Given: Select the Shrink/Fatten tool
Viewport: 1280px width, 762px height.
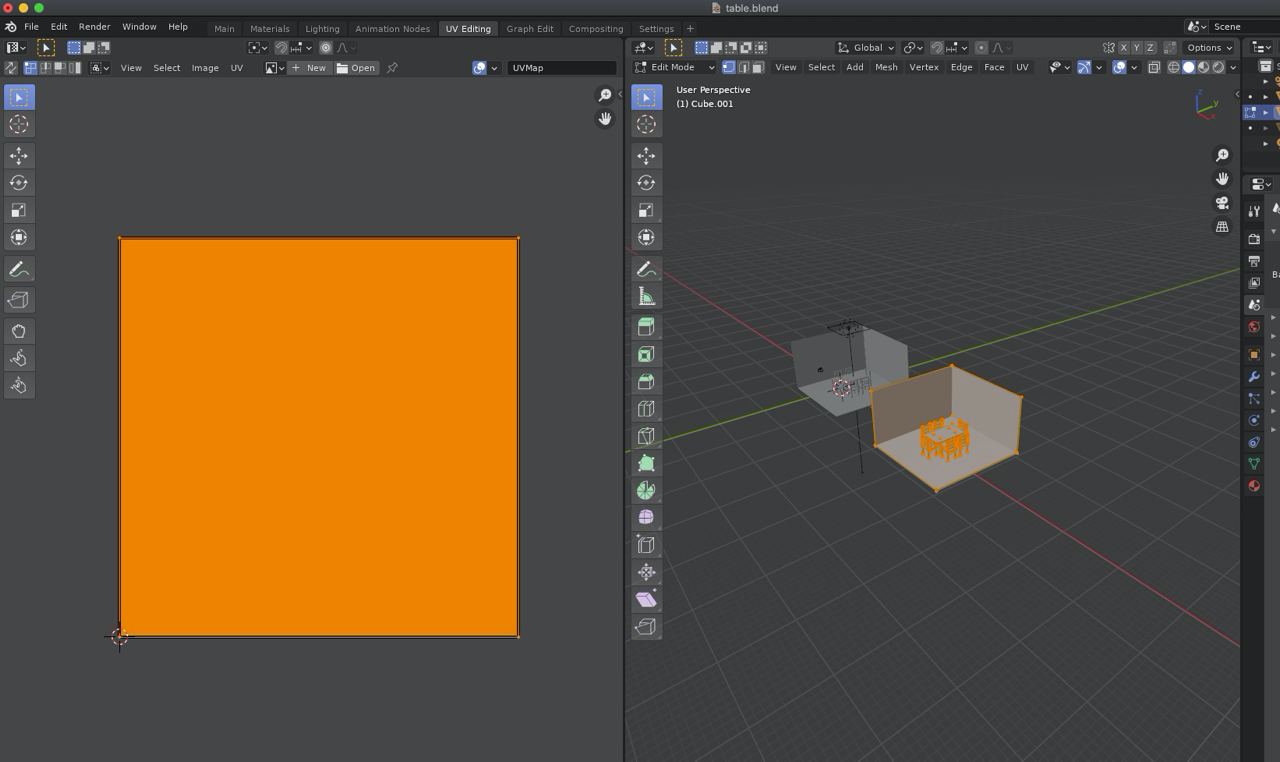Looking at the screenshot, I should coord(646,572).
